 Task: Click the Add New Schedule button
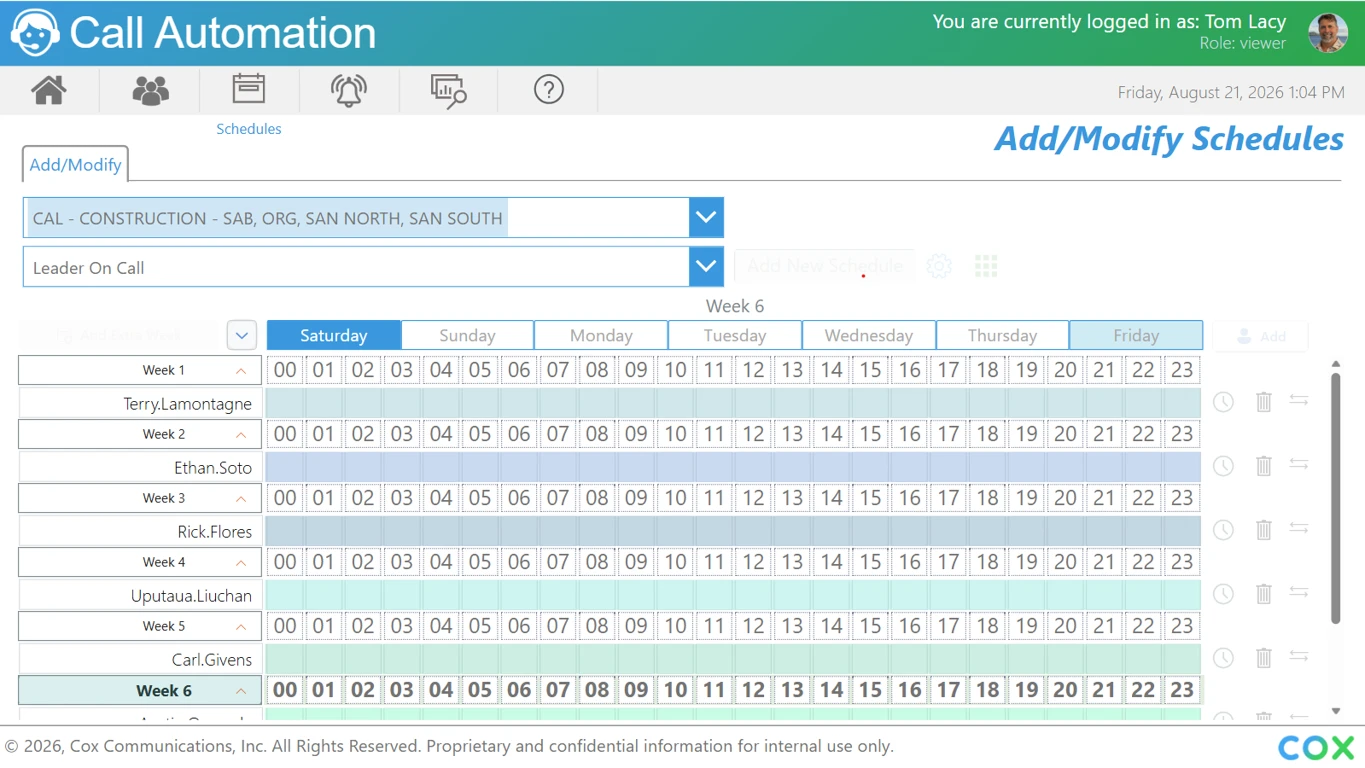(824, 266)
